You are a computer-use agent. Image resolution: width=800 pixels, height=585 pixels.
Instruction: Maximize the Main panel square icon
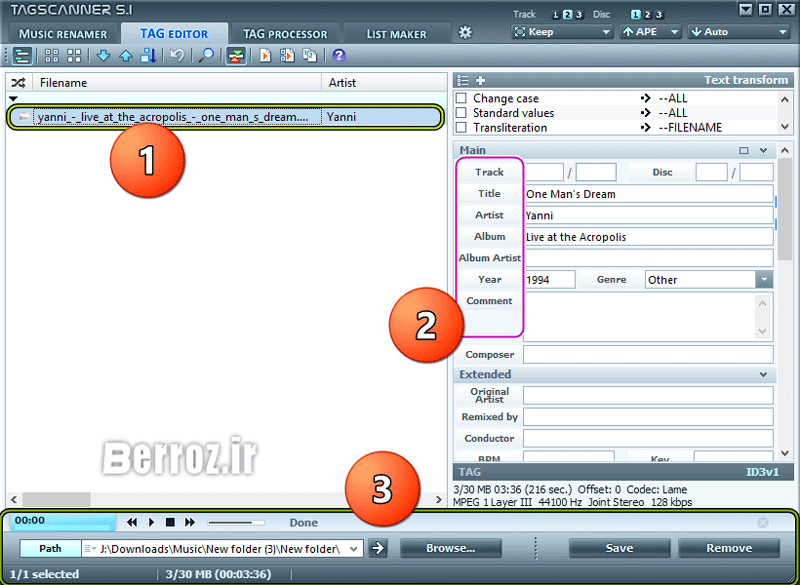(x=744, y=150)
